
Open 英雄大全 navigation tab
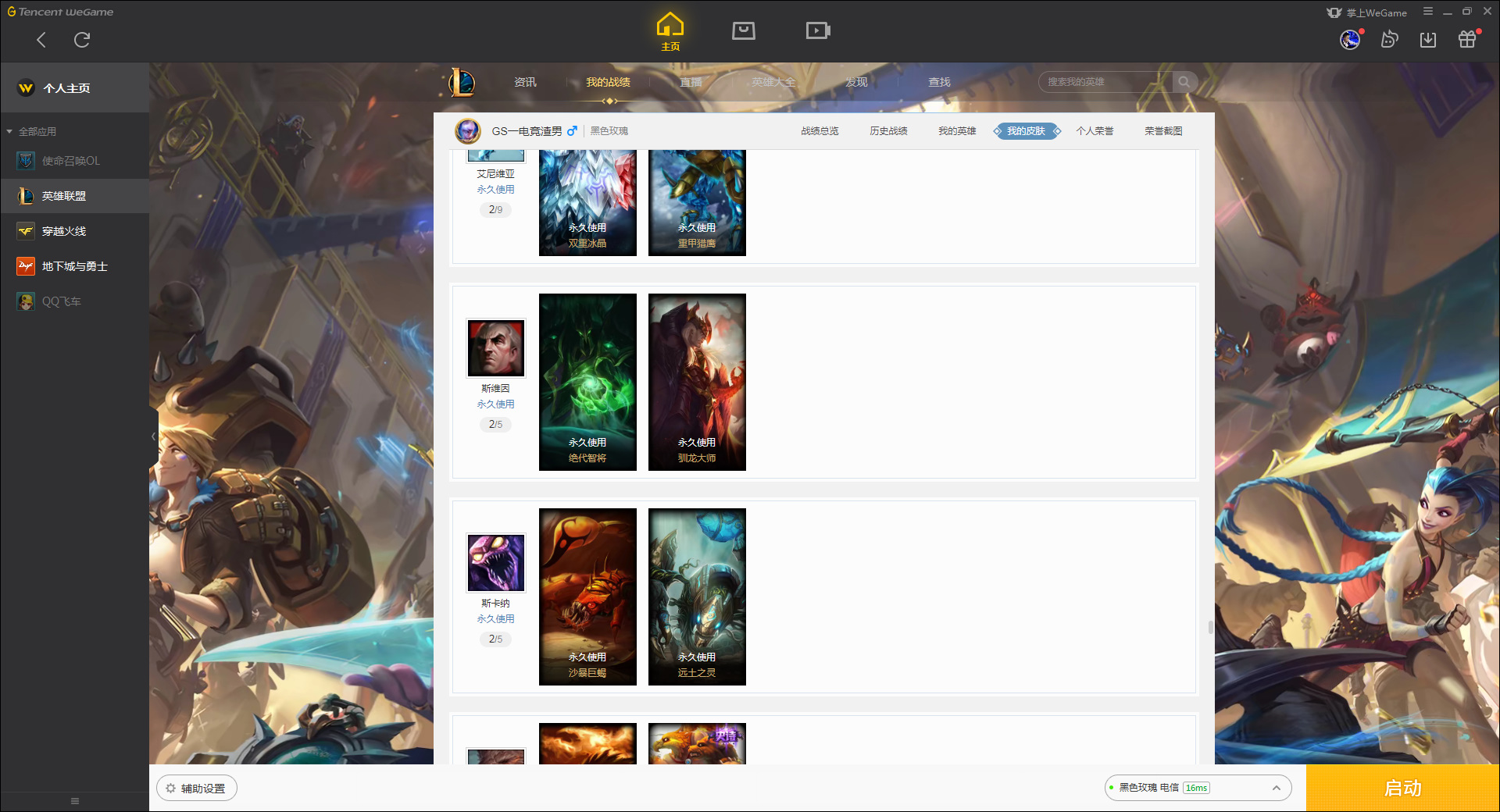pos(773,82)
